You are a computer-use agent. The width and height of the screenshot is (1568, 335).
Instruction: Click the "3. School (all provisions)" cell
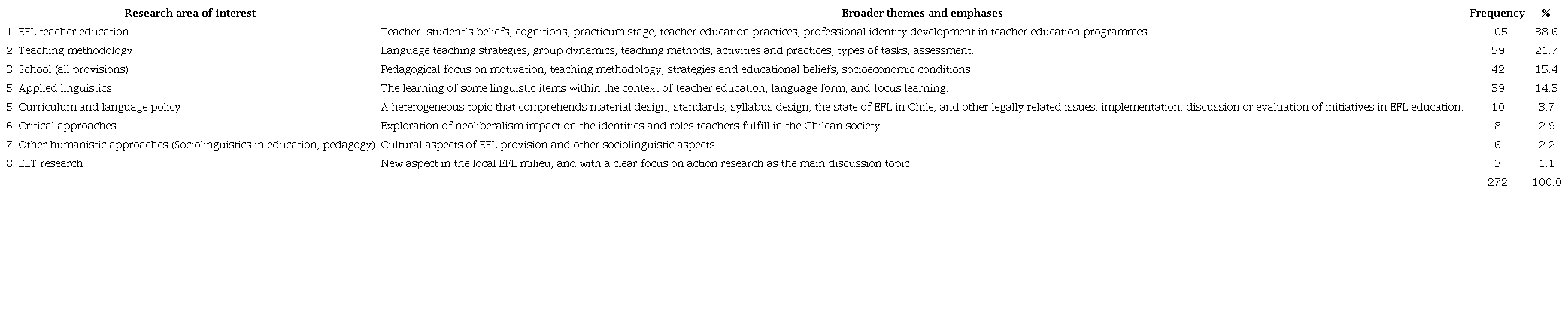point(67,69)
